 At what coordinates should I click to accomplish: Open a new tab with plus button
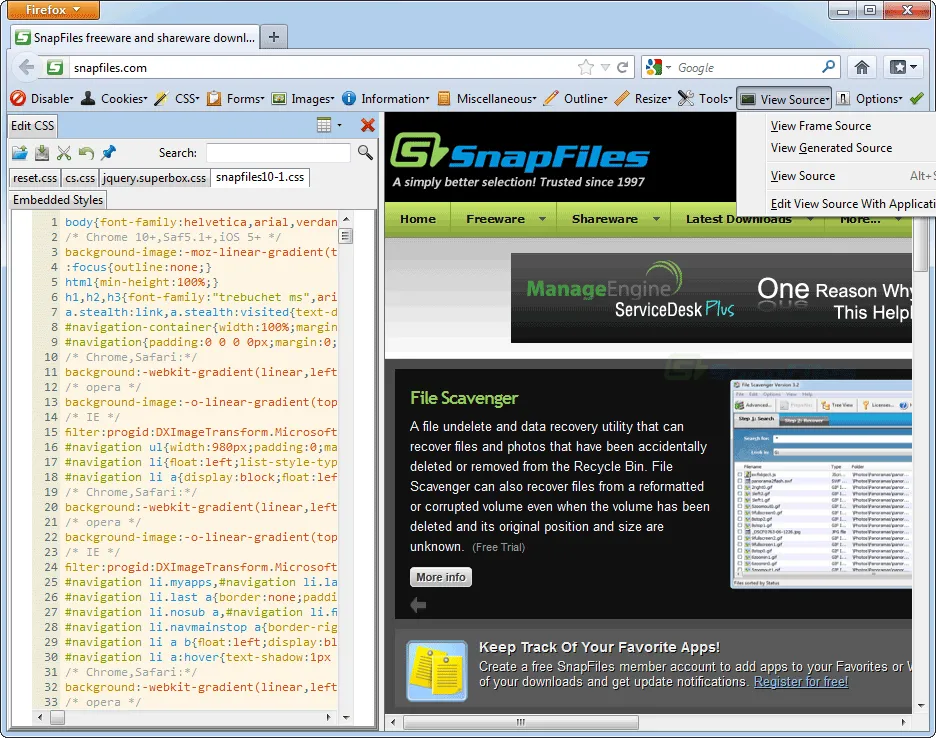click(x=273, y=37)
